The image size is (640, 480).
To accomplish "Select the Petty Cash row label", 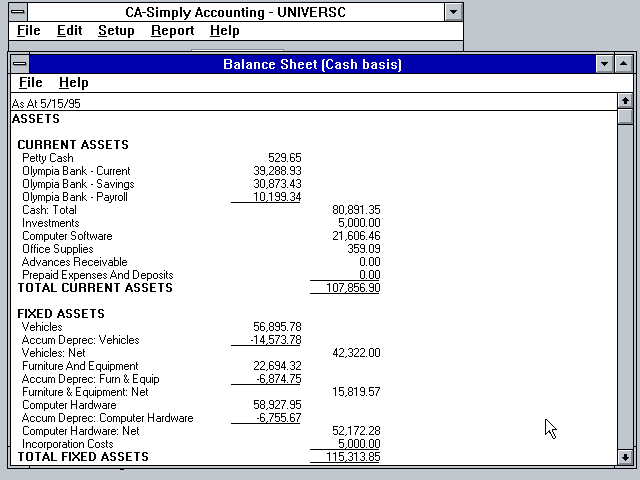I will tap(48, 158).
